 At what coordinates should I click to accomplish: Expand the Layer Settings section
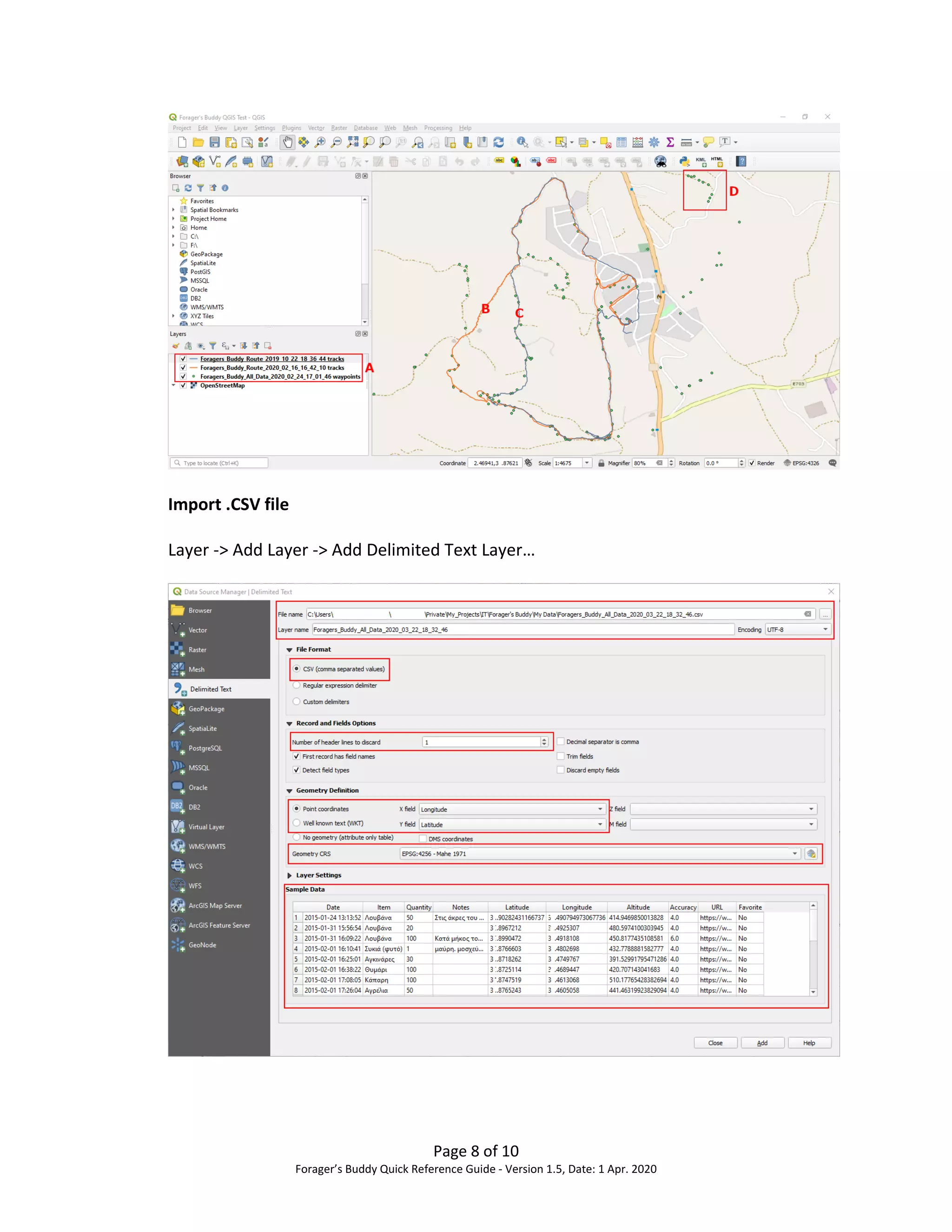(290, 875)
